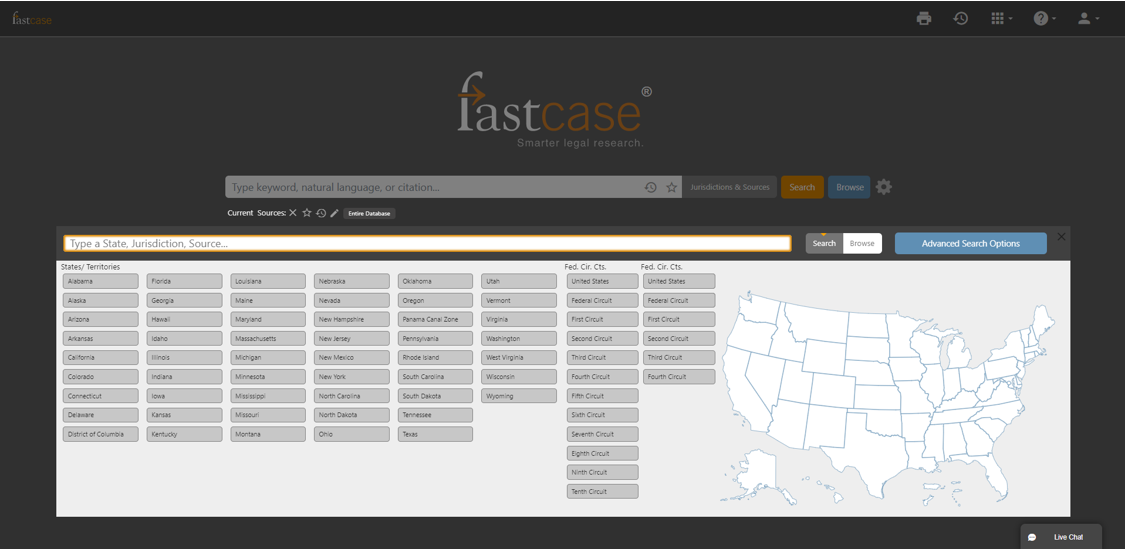Select Search mode in the jurisdiction panel toggle
Viewport: 1125px width, 549px height.
pyautogui.click(x=824, y=243)
